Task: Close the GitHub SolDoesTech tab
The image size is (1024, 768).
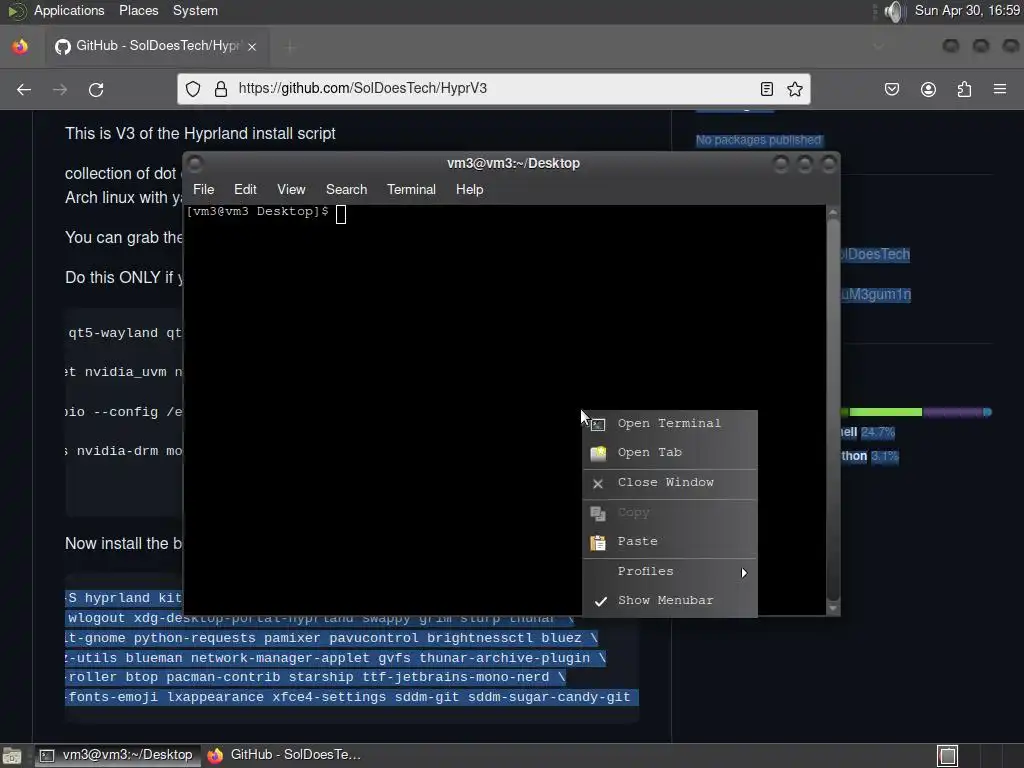Action: click(252, 47)
